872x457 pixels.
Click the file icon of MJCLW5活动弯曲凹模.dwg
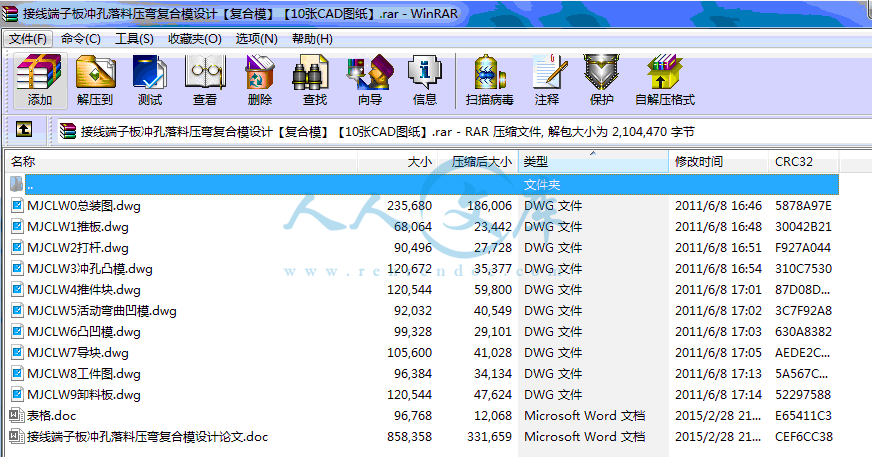tap(17, 310)
